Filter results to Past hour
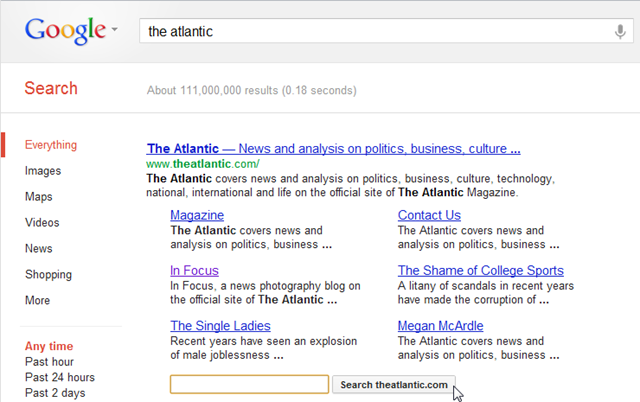640x402 pixels. coord(49,362)
